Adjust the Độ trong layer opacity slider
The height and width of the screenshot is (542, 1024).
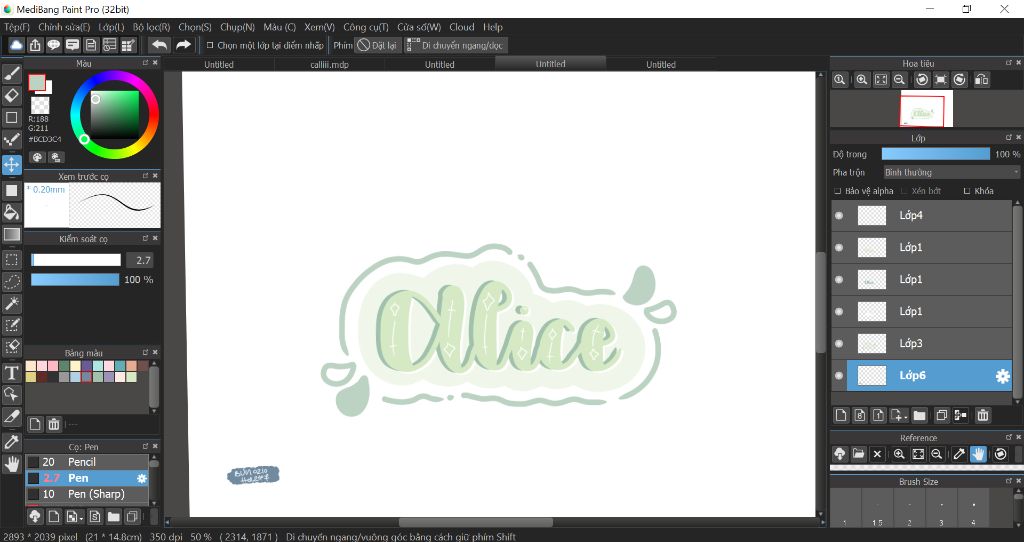(x=935, y=154)
